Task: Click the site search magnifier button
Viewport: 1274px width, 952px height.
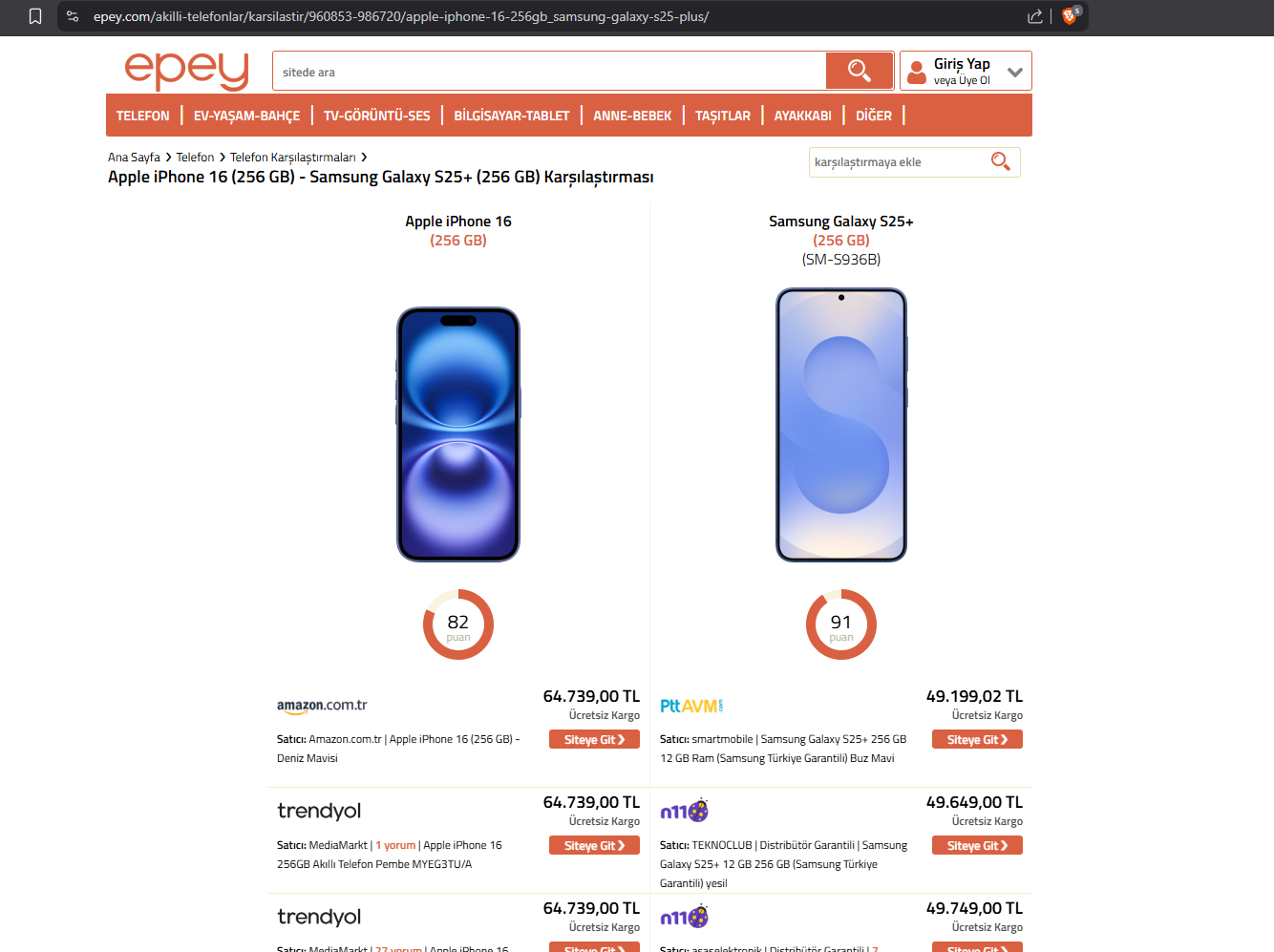Action: (859, 71)
